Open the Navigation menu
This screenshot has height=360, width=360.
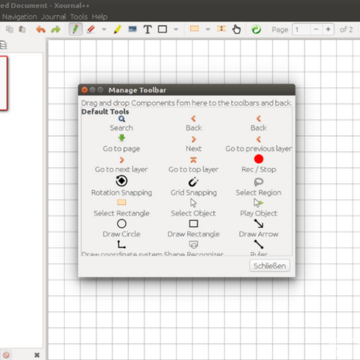pos(19,17)
